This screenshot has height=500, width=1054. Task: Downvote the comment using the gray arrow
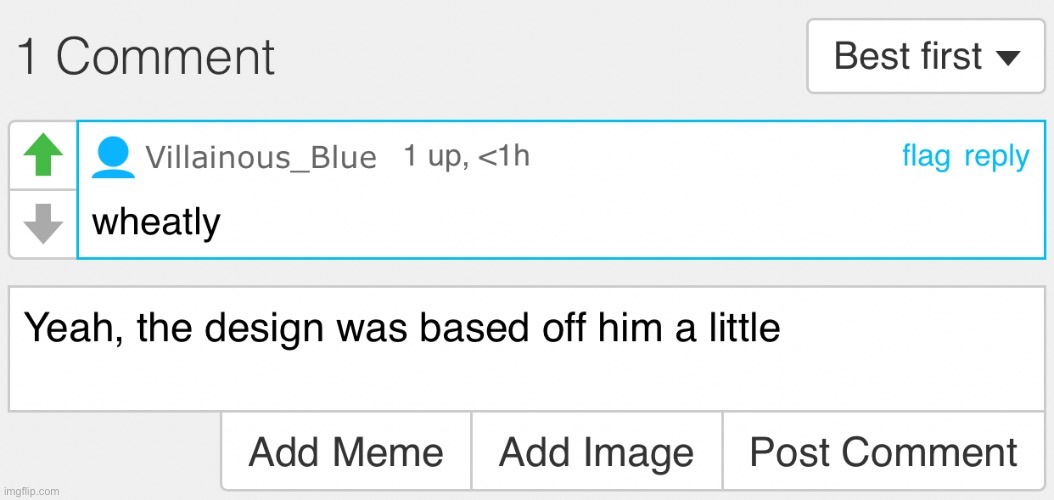click(x=43, y=224)
